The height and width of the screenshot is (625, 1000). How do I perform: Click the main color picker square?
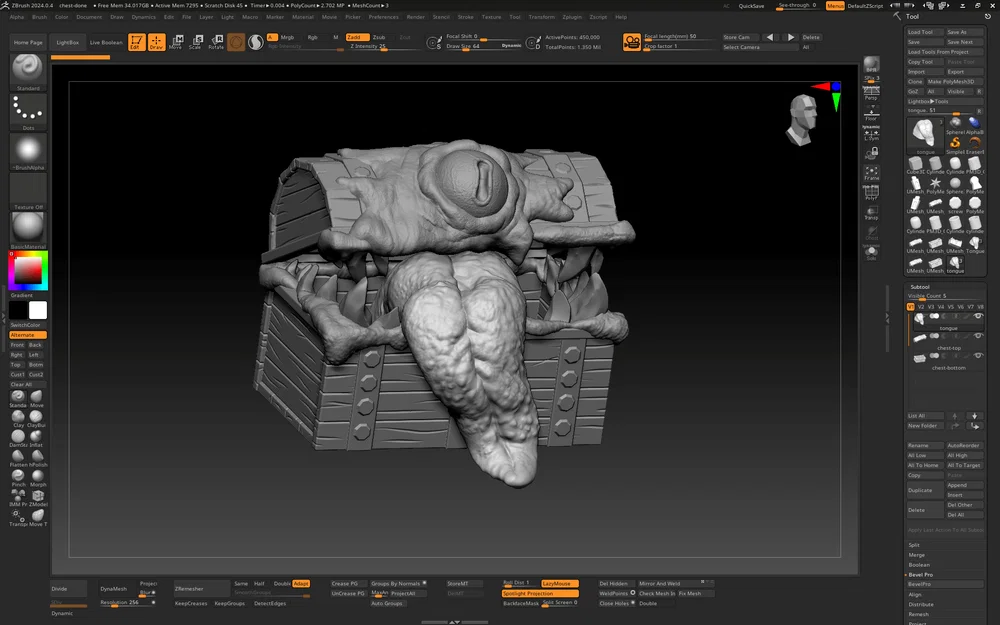29,270
